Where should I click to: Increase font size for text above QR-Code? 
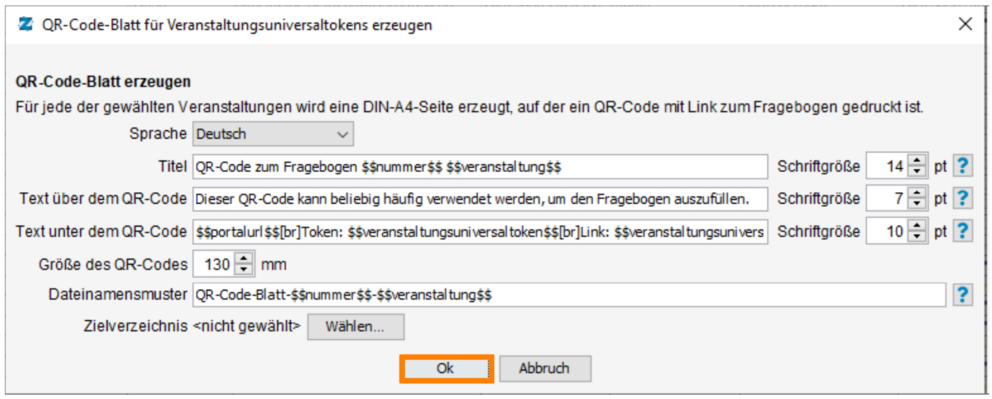click(916, 193)
